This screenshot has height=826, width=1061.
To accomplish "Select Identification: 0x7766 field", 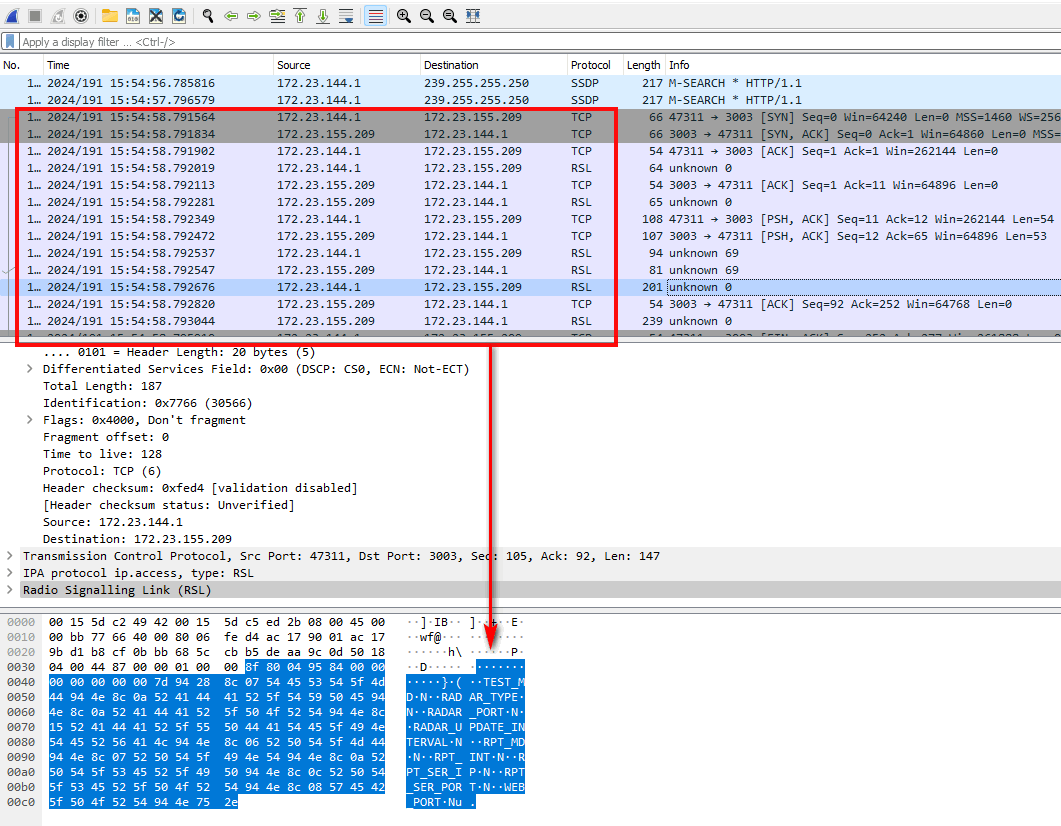I will pyautogui.click(x=148, y=403).
